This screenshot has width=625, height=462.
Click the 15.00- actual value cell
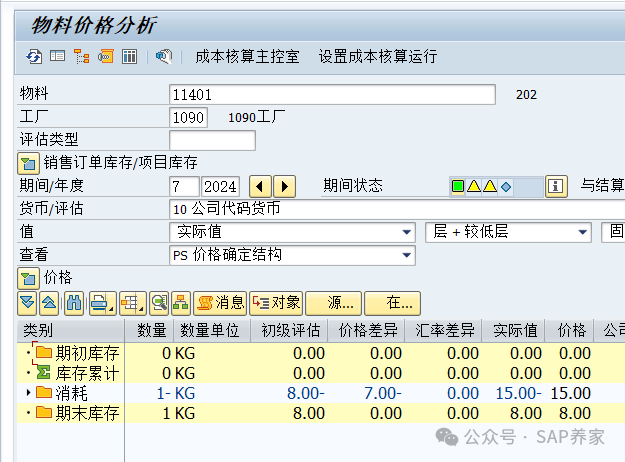(518, 393)
